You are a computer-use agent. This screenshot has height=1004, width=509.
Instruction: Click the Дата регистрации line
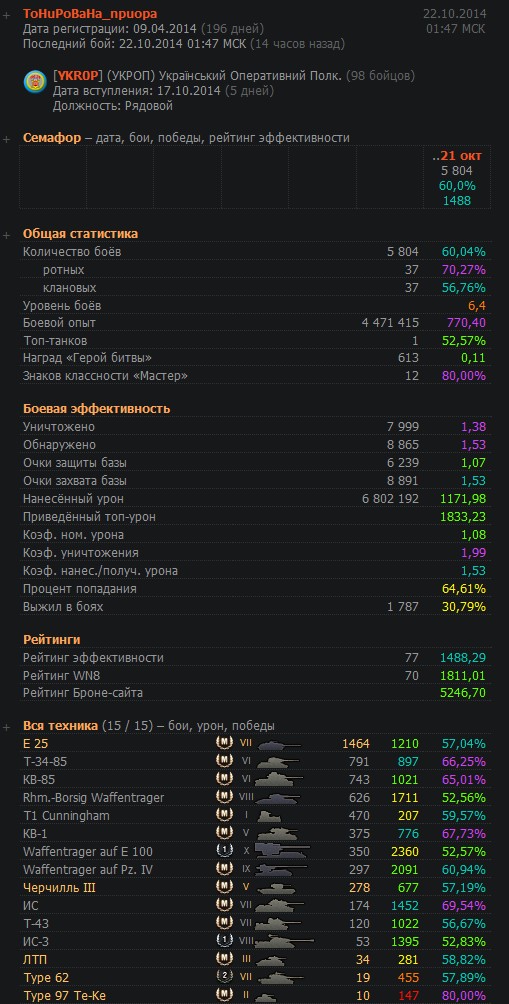click(143, 28)
